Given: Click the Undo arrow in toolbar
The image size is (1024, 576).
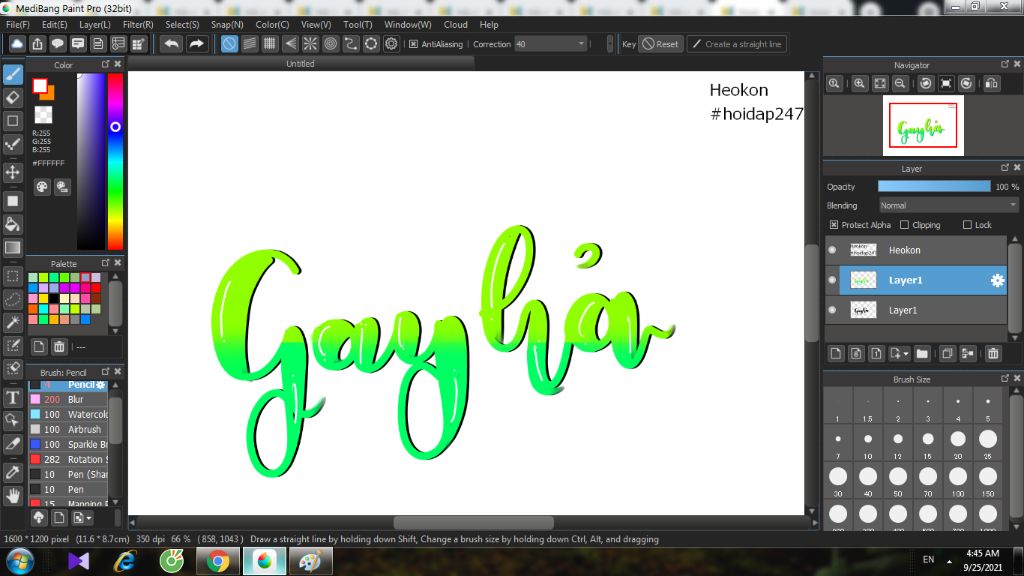Looking at the screenshot, I should click(172, 44).
